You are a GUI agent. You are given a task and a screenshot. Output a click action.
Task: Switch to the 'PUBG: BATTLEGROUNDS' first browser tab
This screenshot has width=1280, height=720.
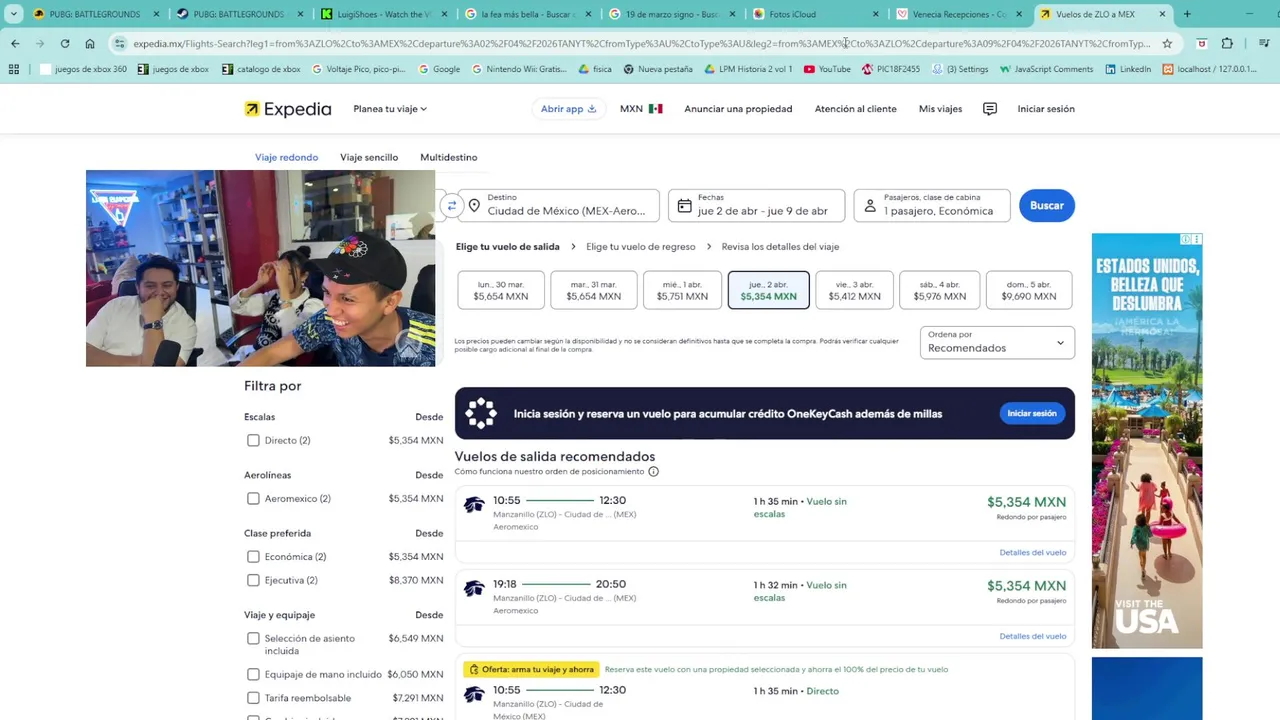tap(95, 14)
